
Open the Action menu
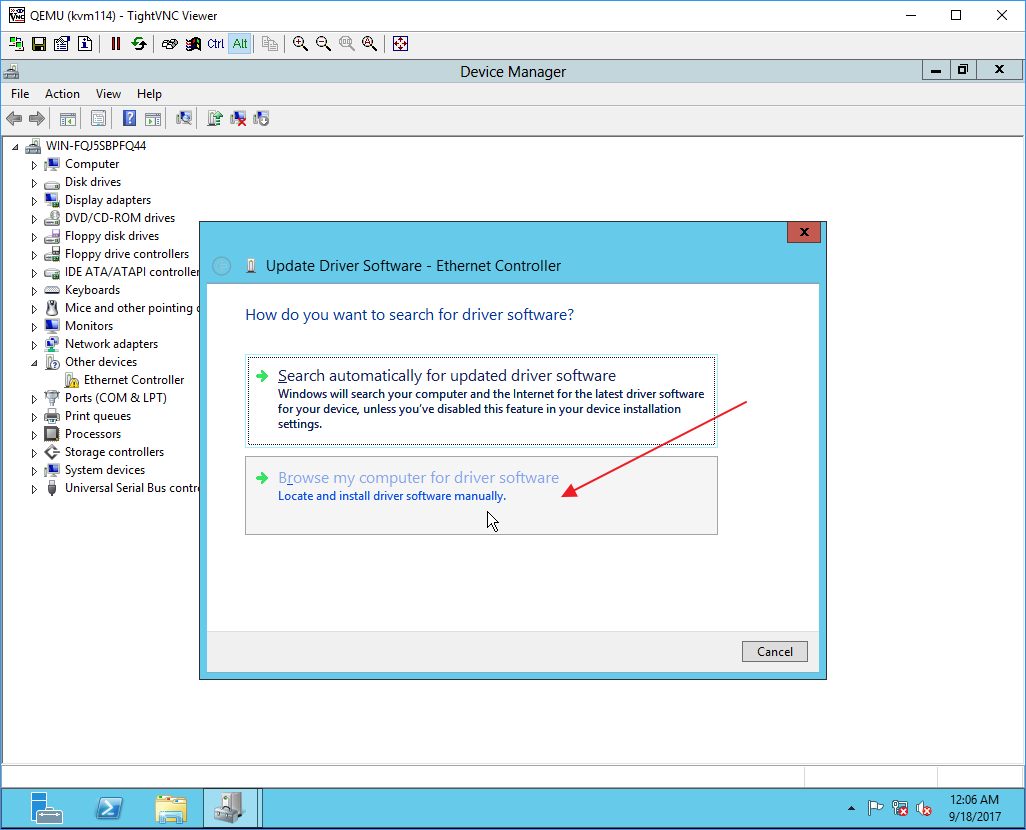coord(62,94)
